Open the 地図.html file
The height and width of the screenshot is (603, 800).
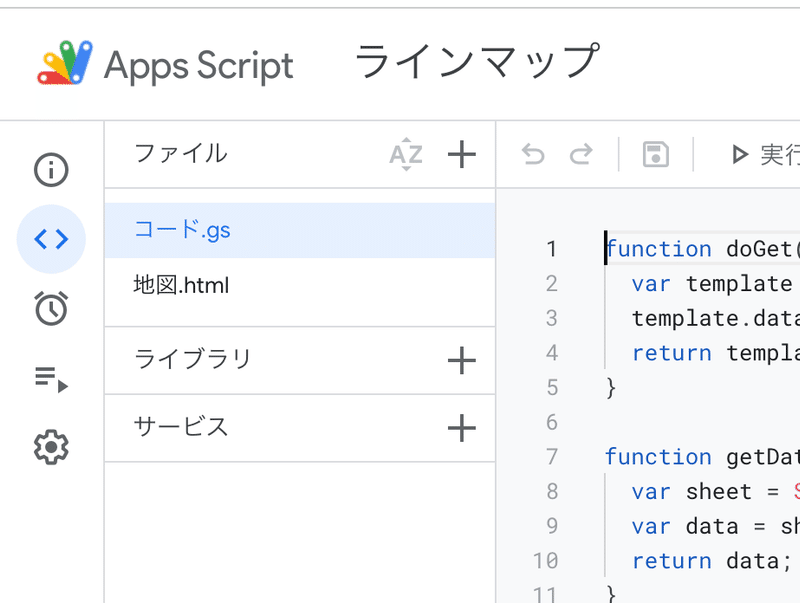tap(182, 286)
